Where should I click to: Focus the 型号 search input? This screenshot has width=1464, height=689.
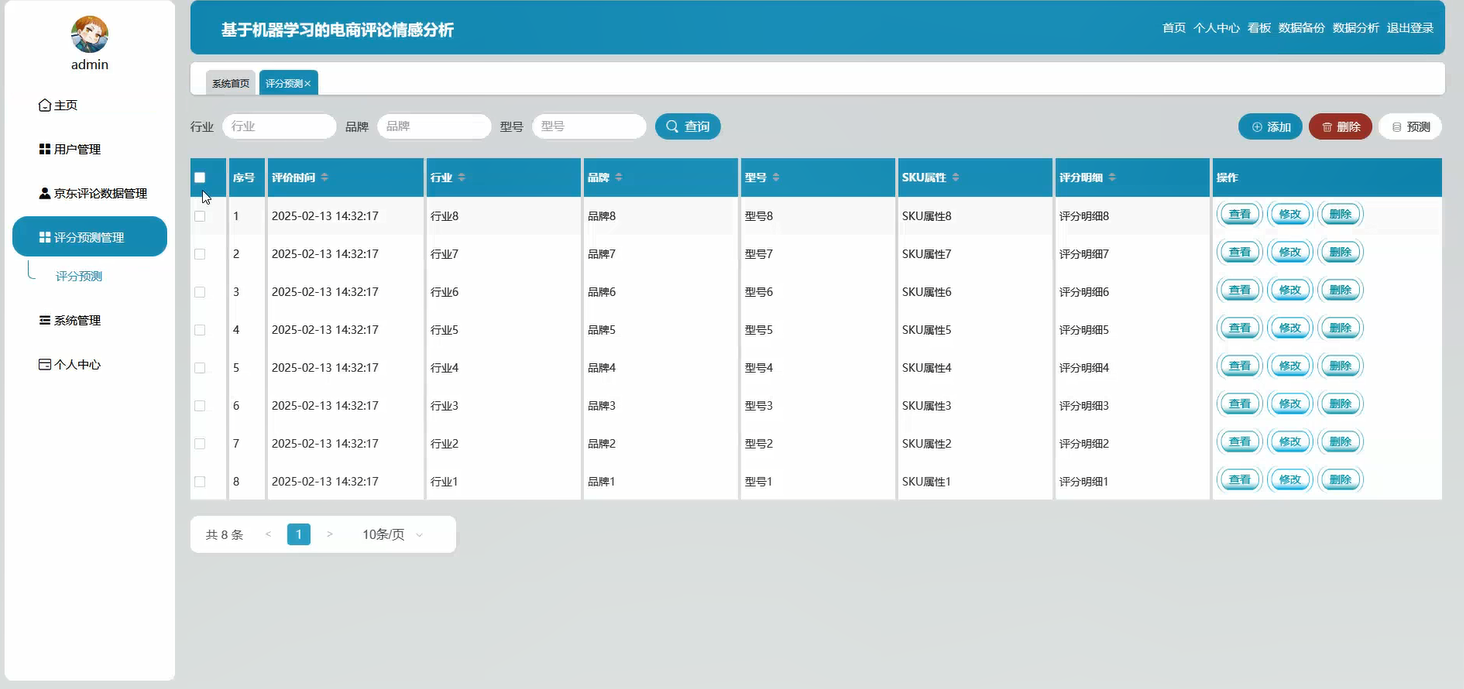click(x=589, y=126)
